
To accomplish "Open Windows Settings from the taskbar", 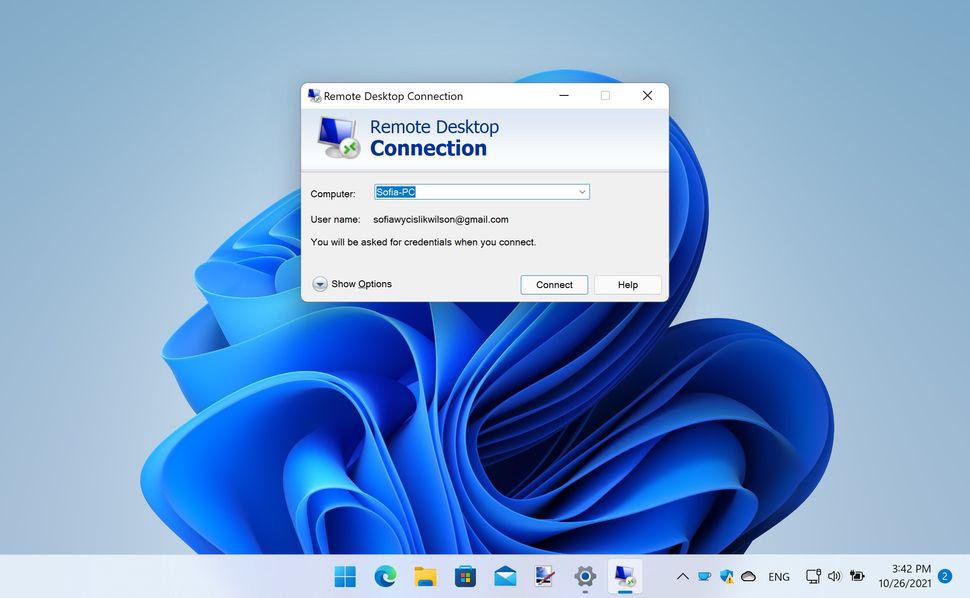I will pyautogui.click(x=584, y=576).
